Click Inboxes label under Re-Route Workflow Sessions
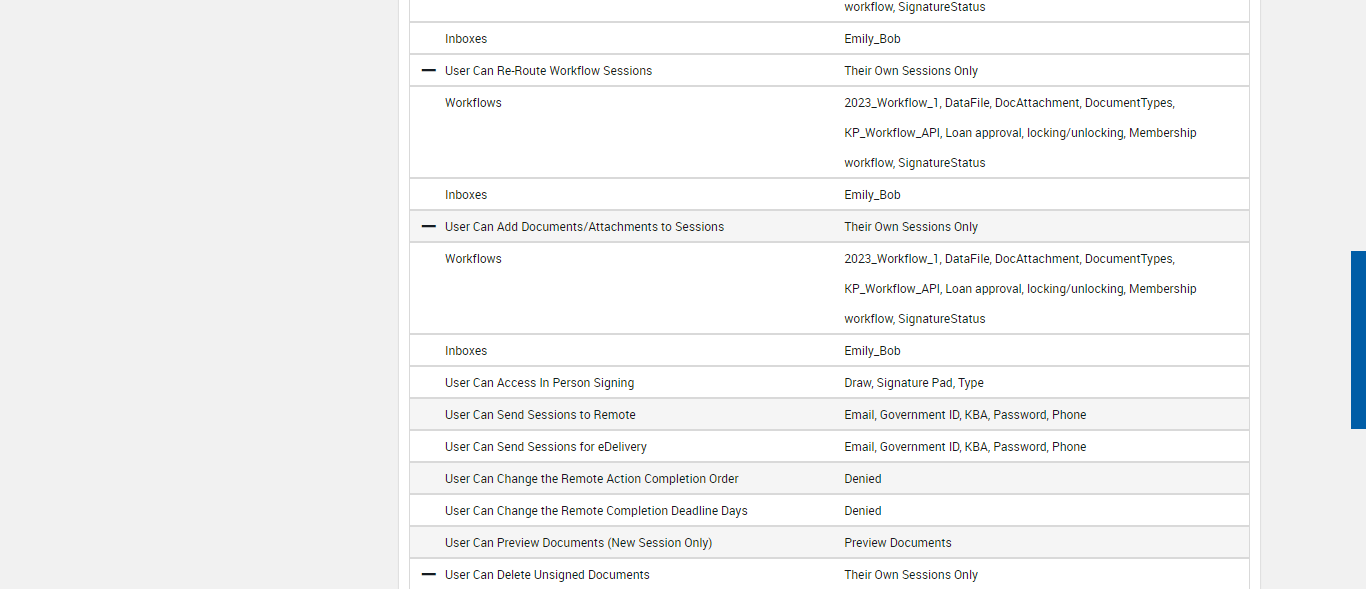Screen dimensions: 1366x589 point(466,195)
